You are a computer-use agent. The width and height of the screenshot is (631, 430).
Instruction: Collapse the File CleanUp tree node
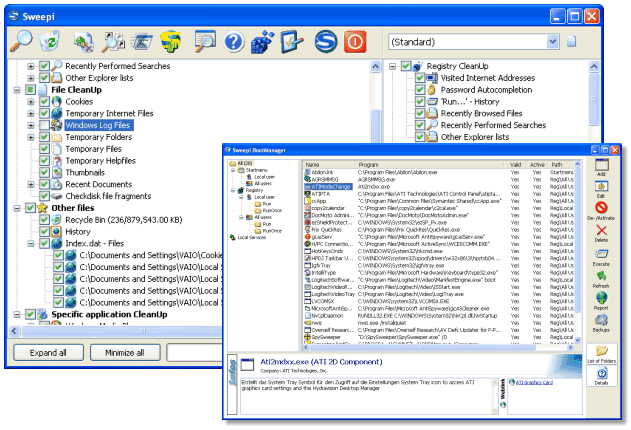pyautogui.click(x=17, y=90)
